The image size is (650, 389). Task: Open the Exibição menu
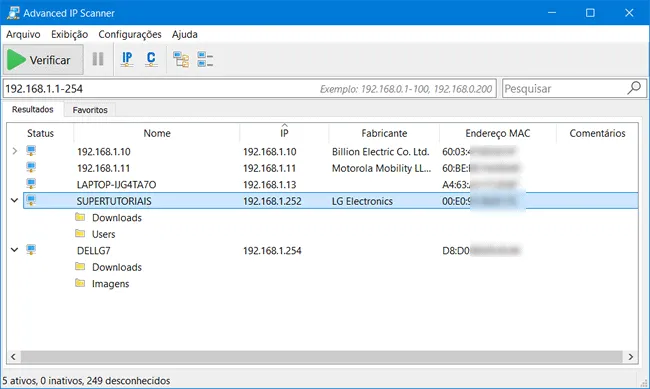click(x=69, y=34)
